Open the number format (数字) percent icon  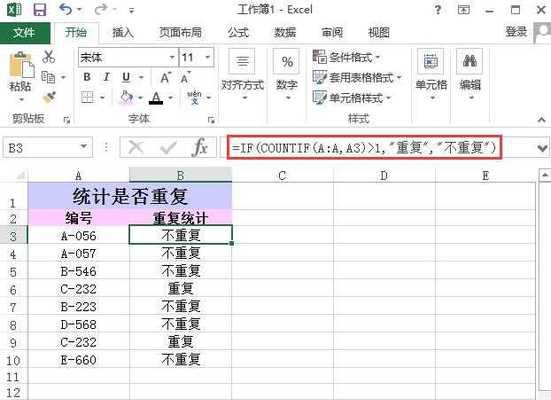287,62
